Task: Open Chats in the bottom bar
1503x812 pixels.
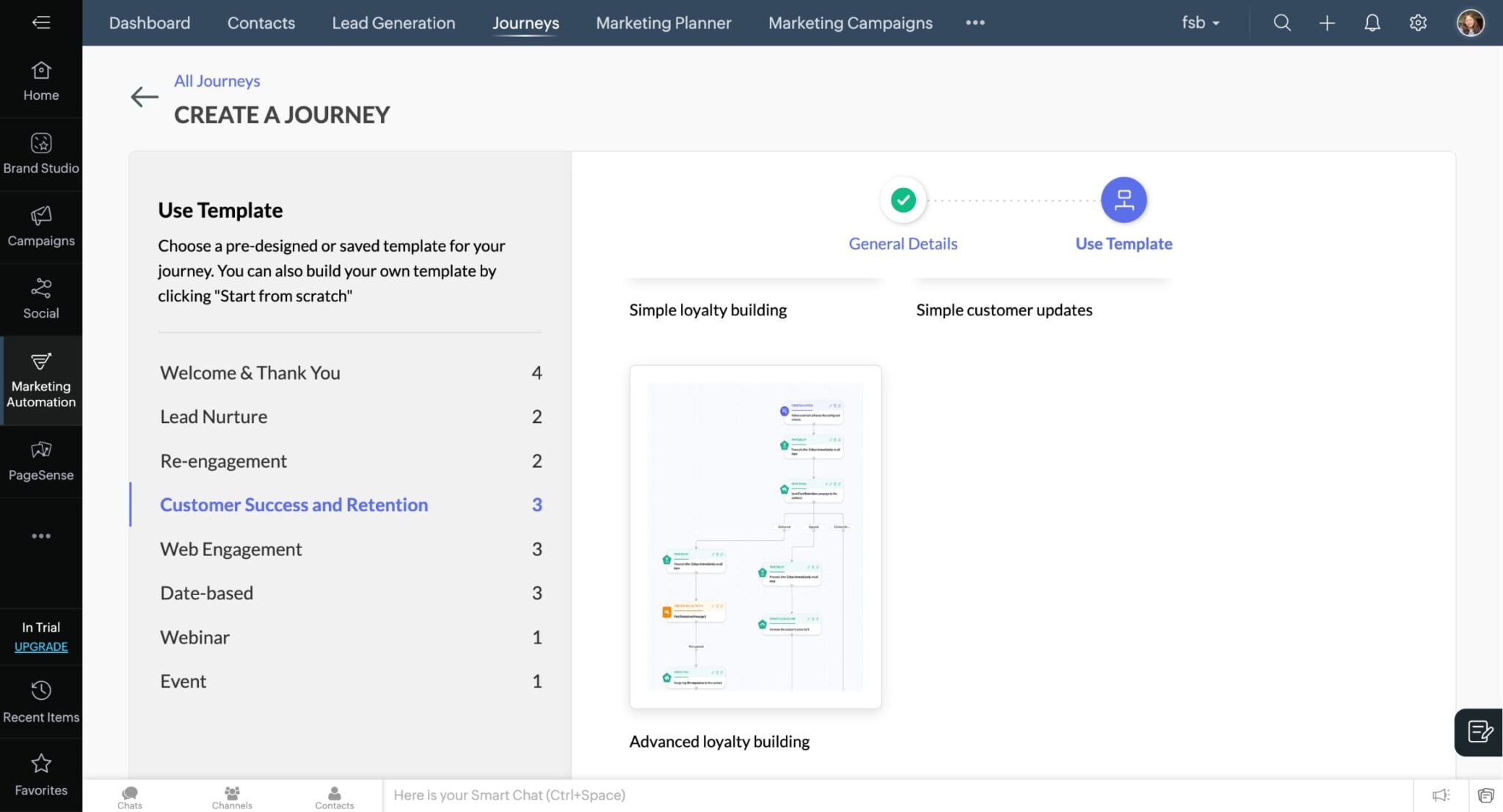Action: click(x=129, y=797)
